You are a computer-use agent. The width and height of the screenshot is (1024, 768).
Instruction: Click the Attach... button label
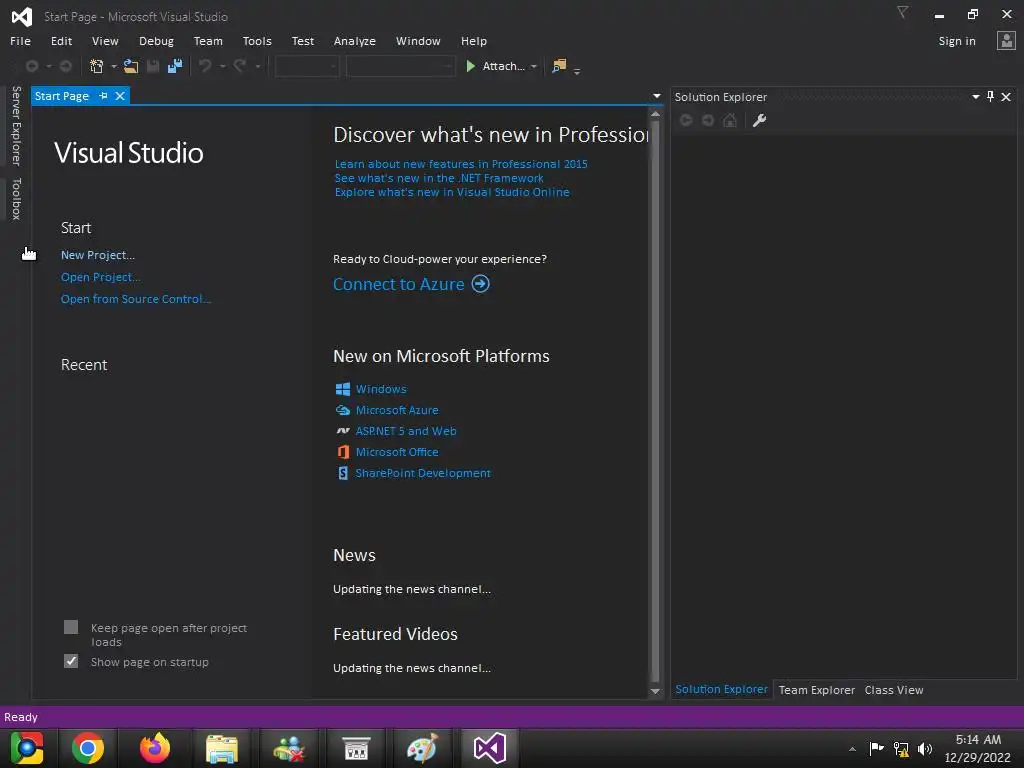pyautogui.click(x=504, y=66)
